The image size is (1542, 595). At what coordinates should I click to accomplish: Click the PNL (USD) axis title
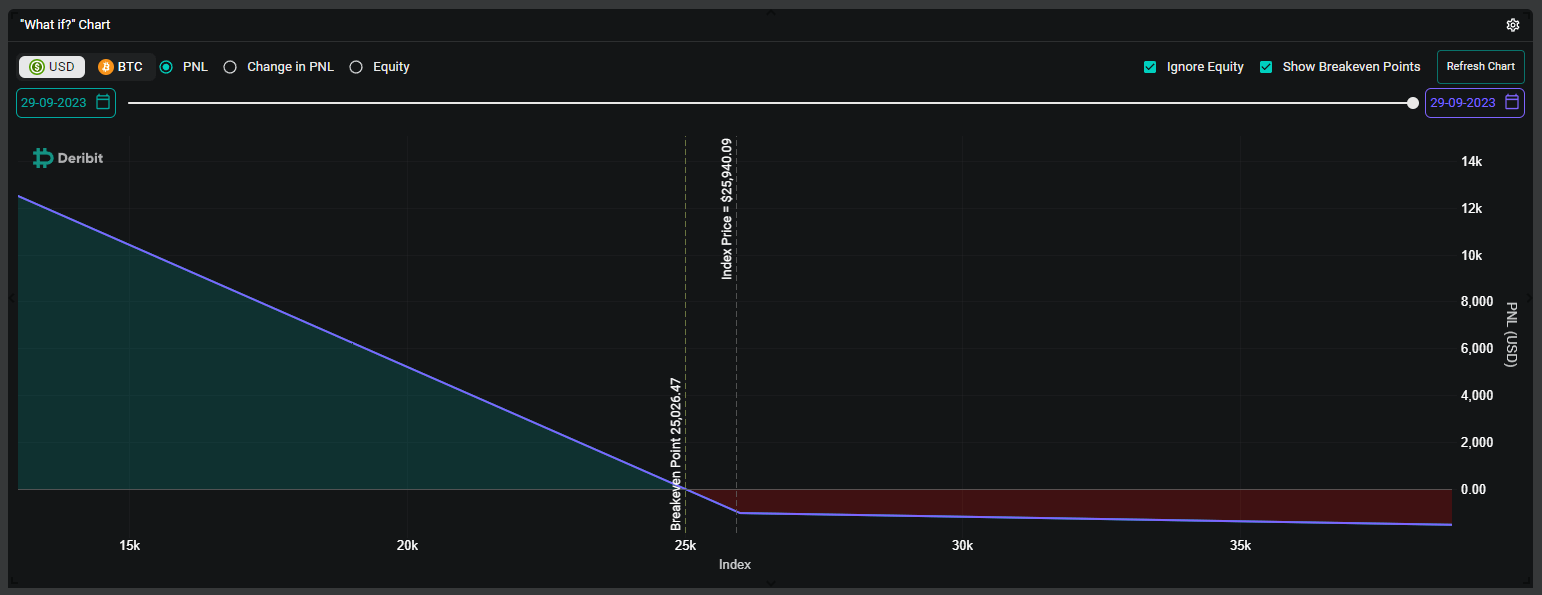(1511, 335)
